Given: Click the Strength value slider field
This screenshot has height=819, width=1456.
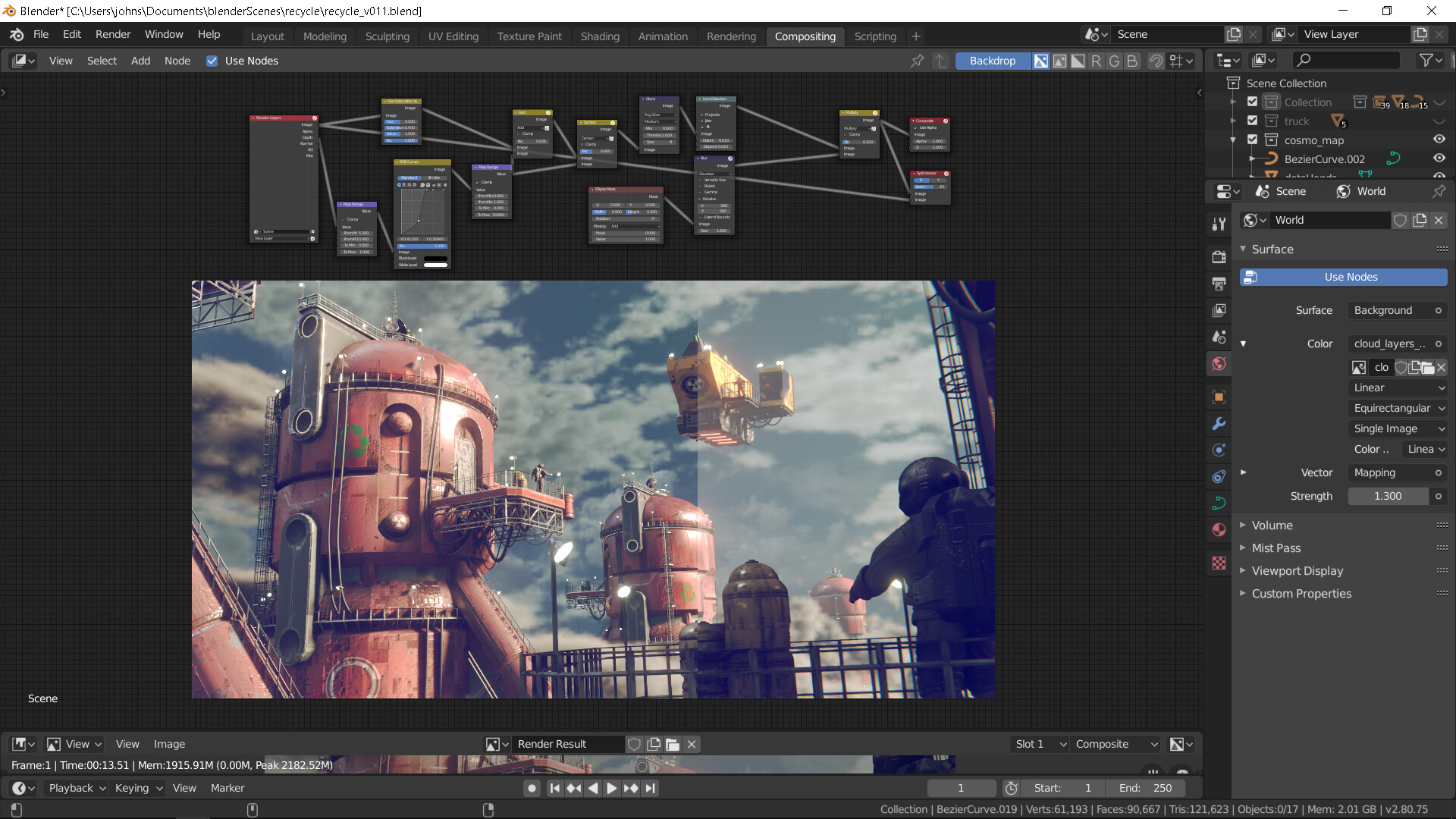Looking at the screenshot, I should 1388,496.
